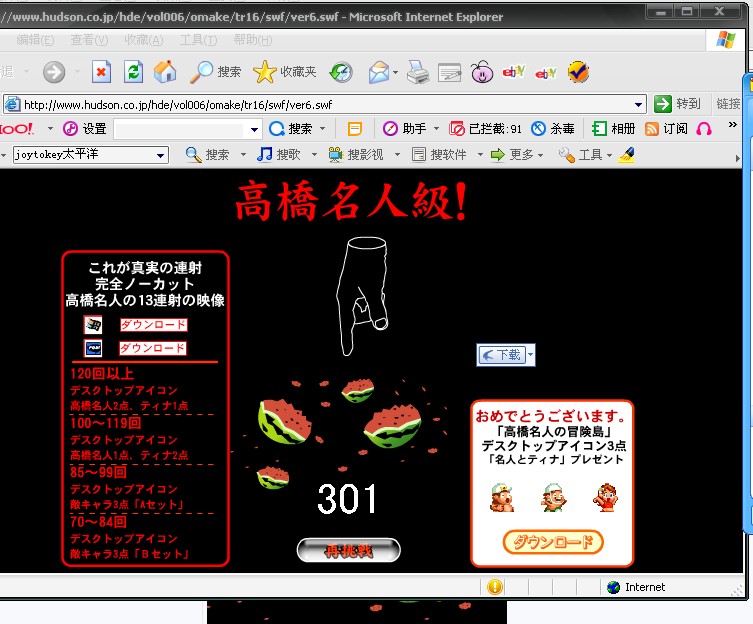This screenshot has width=753, height=624.
Task: Click the first ダウンロード video link
Action: point(153,325)
